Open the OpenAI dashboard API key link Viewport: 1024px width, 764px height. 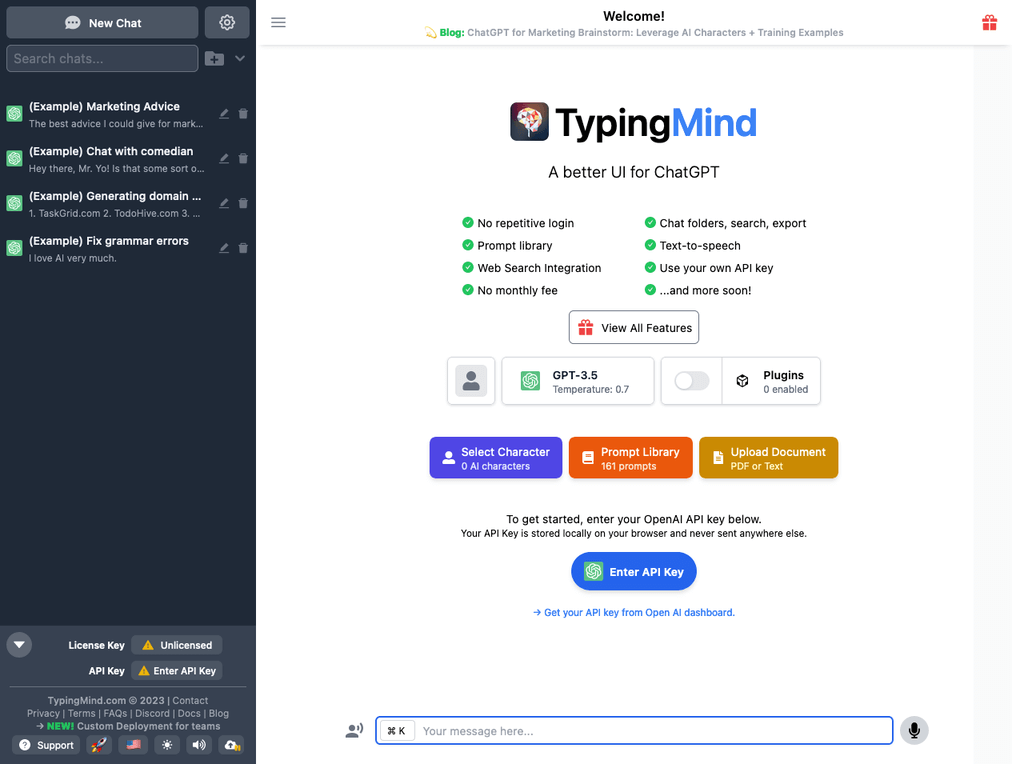(634, 611)
